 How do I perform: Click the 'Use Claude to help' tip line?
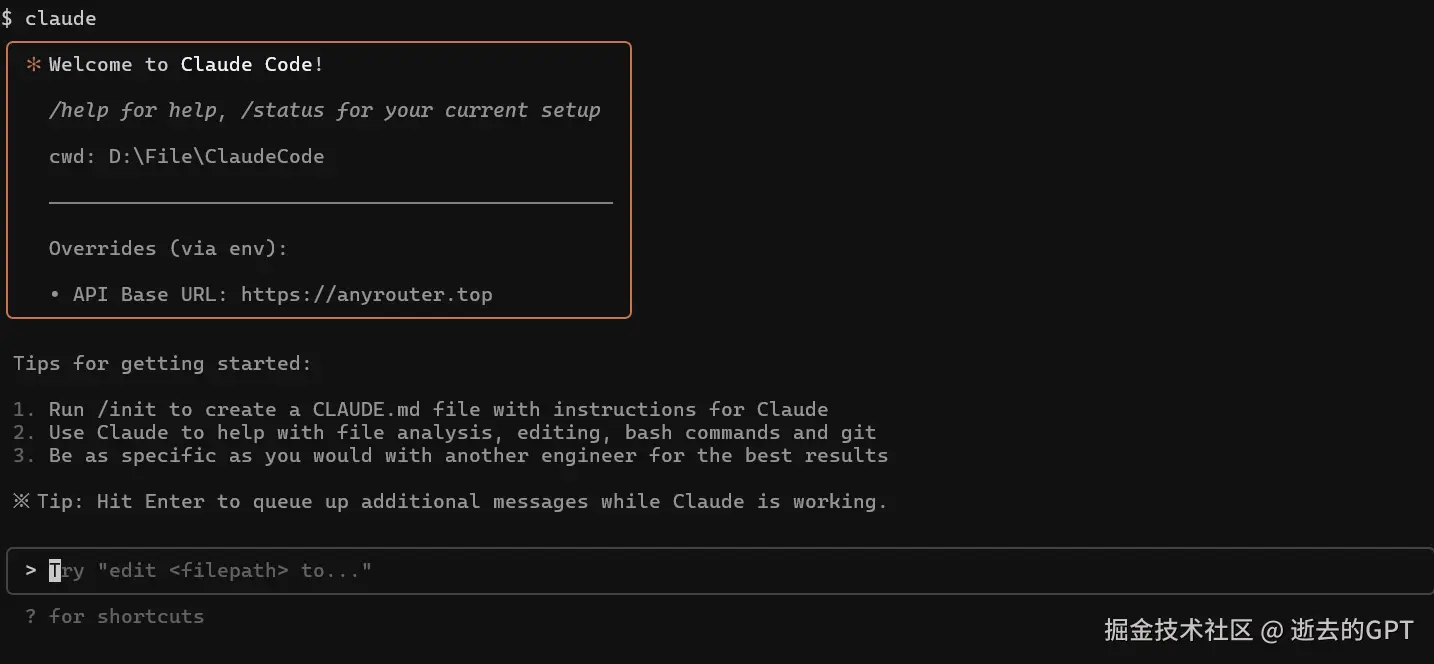(462, 432)
